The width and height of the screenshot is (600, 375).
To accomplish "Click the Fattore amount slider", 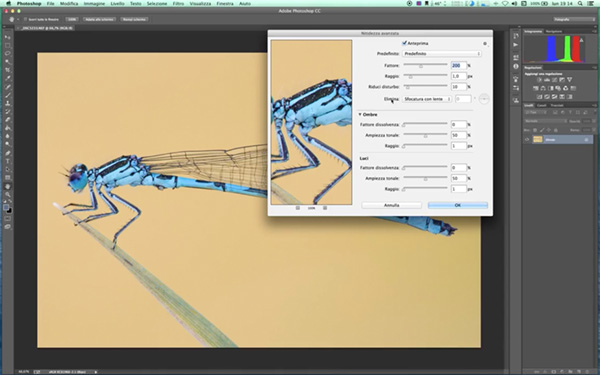I will tap(425, 66).
